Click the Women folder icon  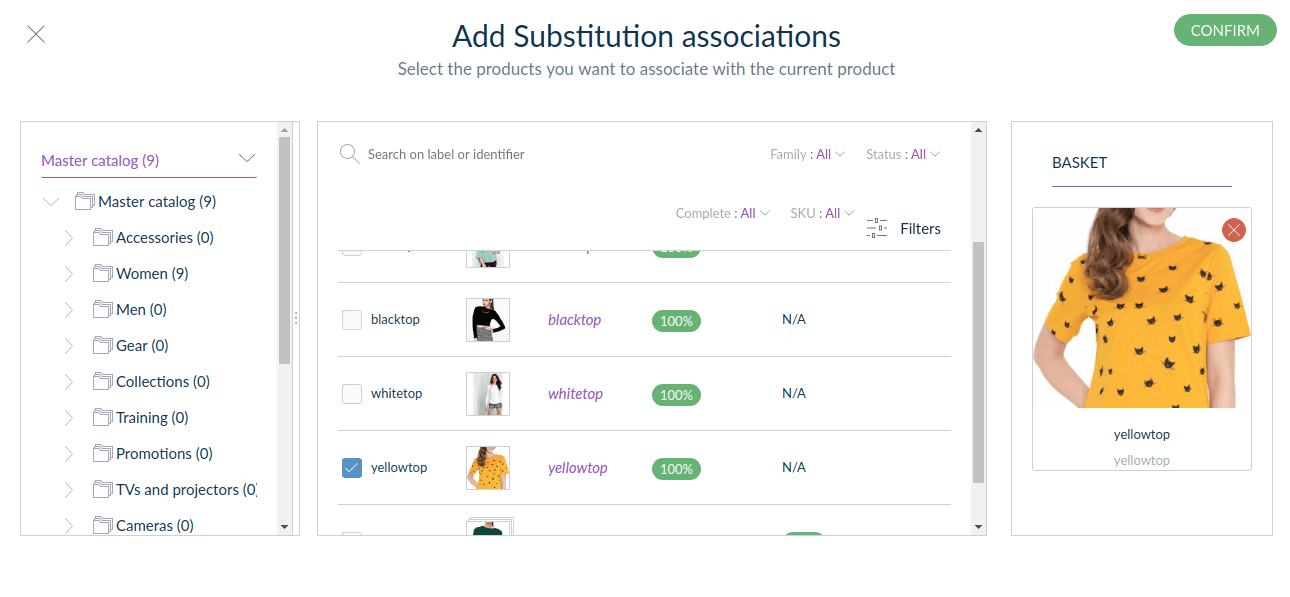point(101,274)
